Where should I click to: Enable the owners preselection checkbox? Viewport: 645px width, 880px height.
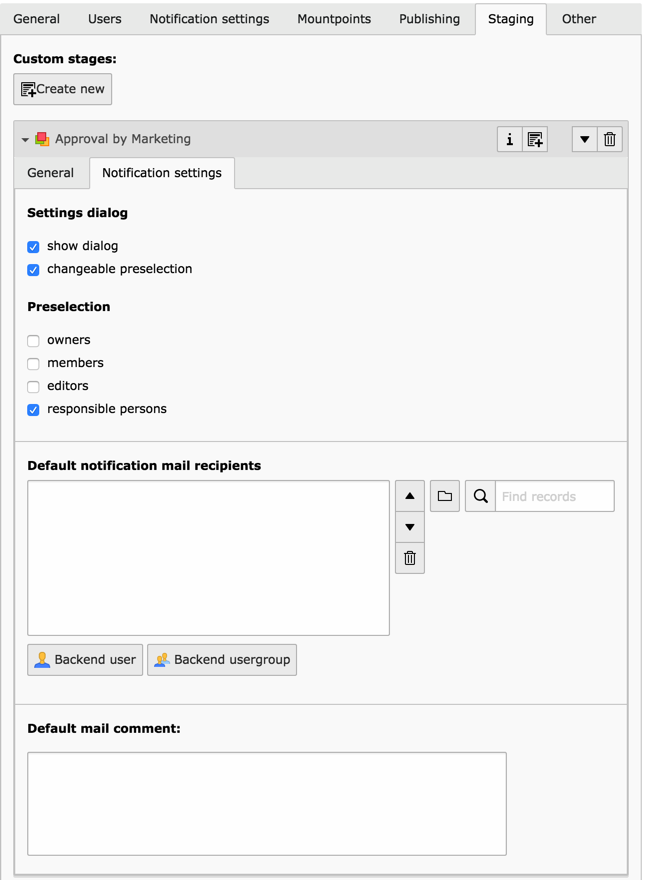(32, 340)
